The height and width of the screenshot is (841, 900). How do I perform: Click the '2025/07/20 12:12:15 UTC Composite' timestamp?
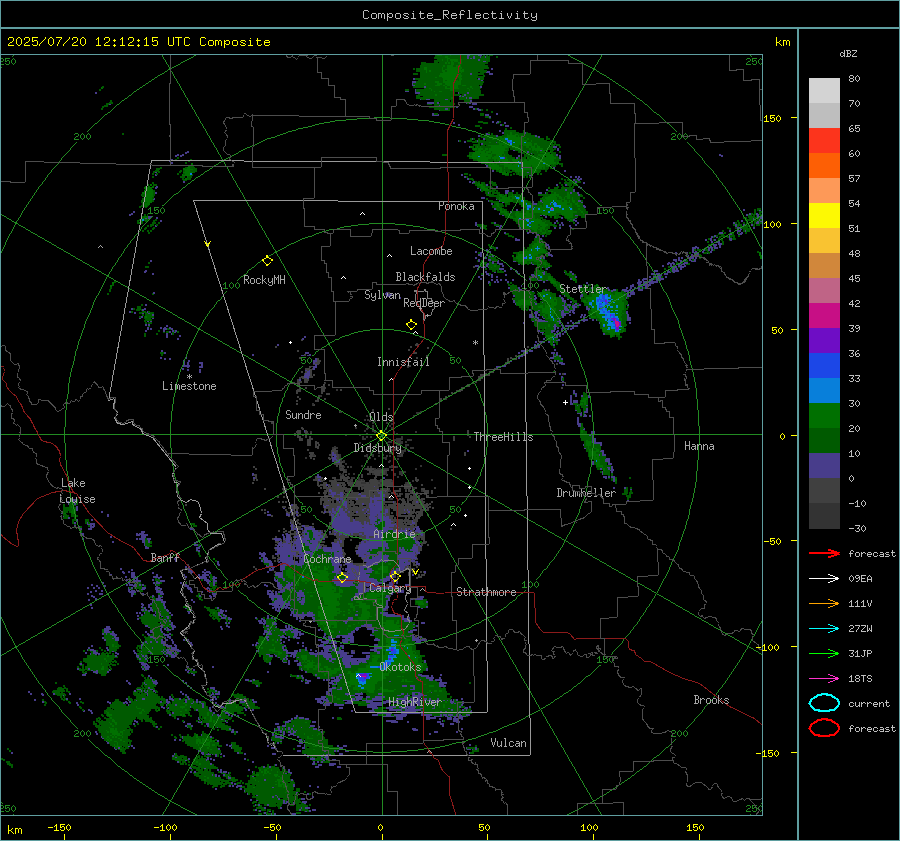point(138,42)
